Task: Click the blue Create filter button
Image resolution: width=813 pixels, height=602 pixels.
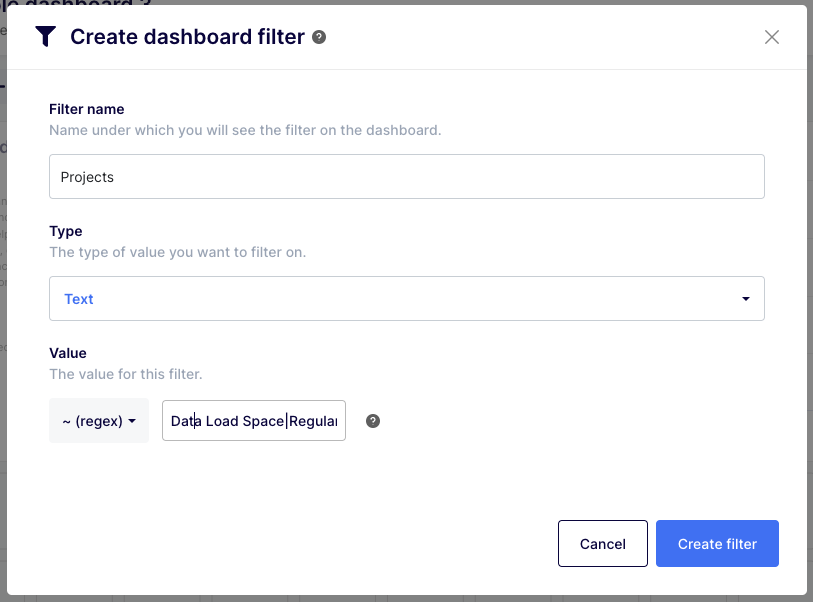Action: (717, 543)
